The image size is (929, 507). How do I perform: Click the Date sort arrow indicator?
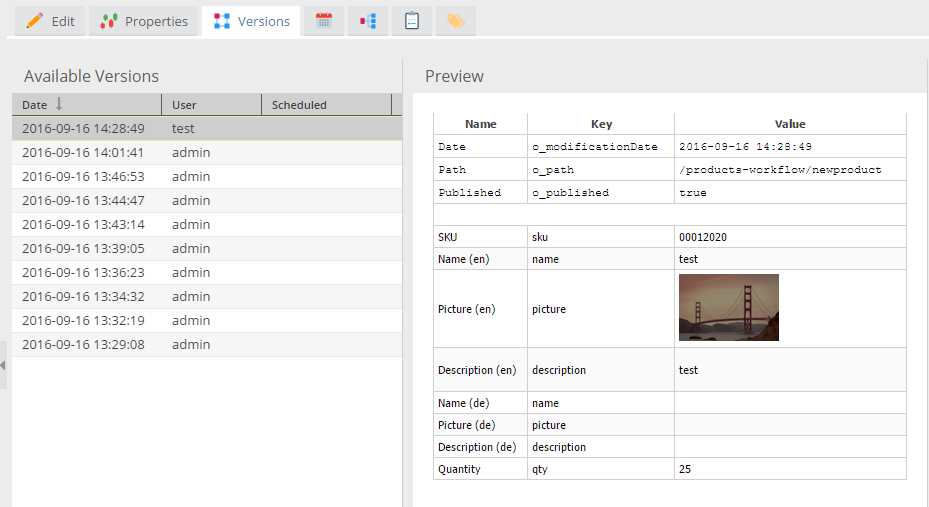[59, 104]
